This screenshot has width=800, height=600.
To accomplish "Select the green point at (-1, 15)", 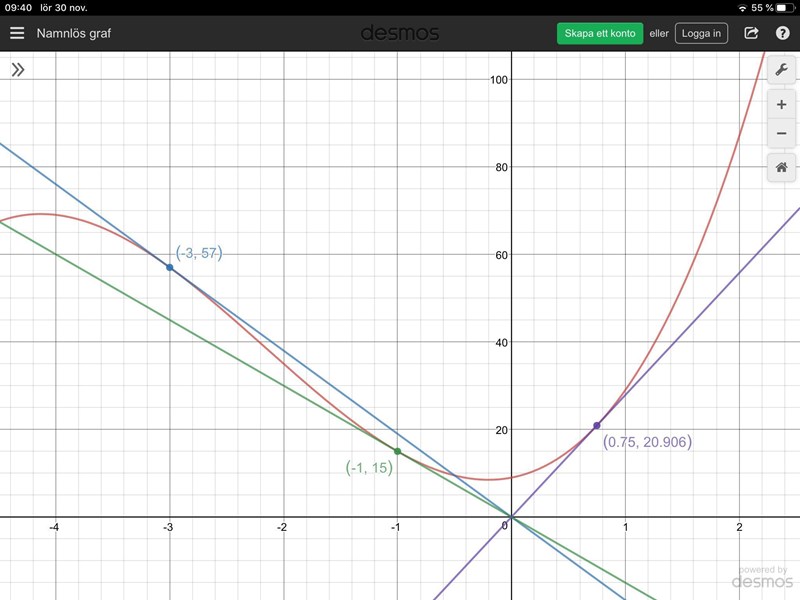I will click(397, 452).
